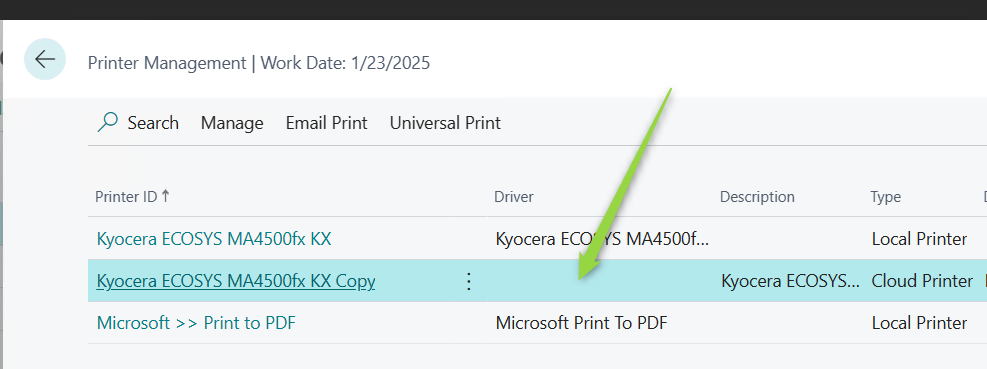Select the Cloud Printer type cell

tap(922, 281)
